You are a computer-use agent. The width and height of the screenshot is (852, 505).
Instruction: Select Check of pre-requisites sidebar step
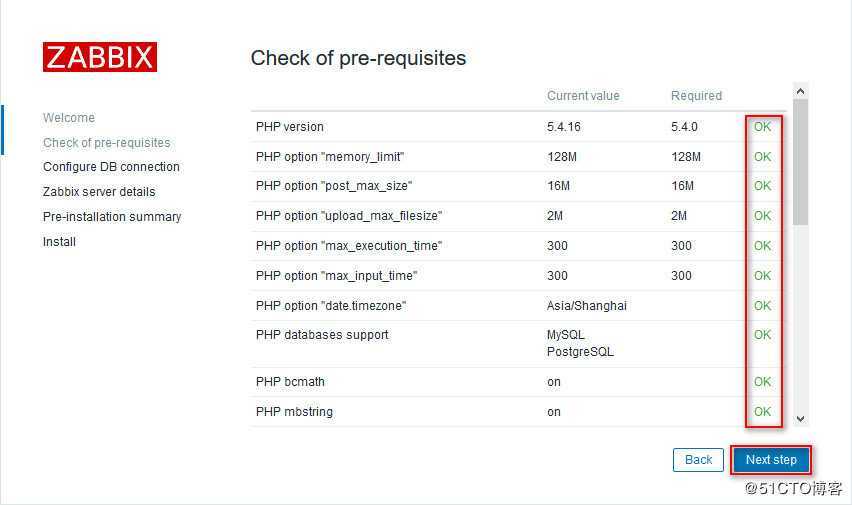(x=106, y=142)
